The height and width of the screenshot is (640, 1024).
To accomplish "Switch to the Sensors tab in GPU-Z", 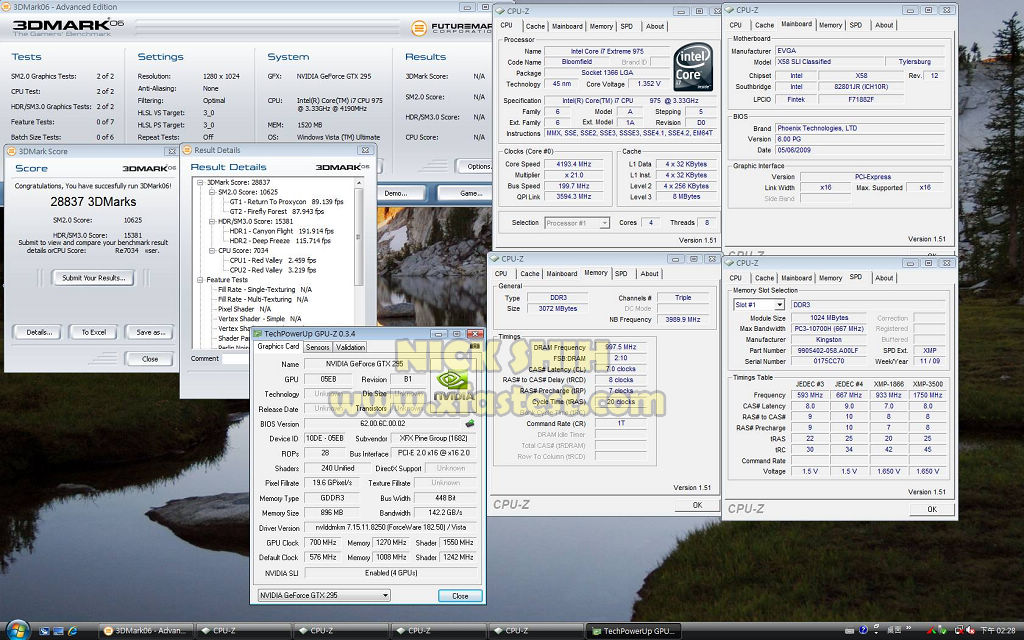I will click(317, 347).
